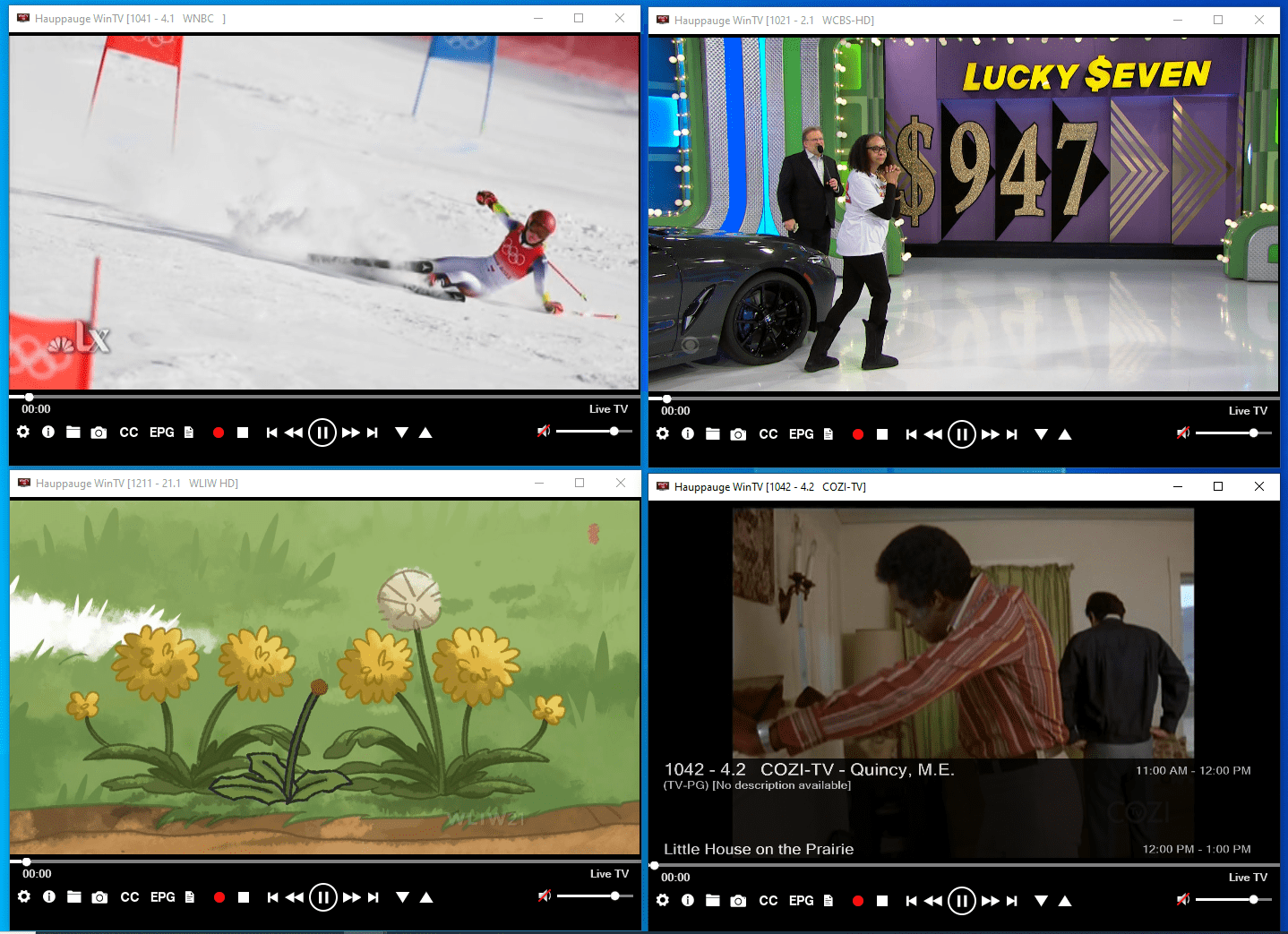Screen dimensions: 1288x934
Task: Click timeline position marker in COZI-TV window
Action: (655, 865)
